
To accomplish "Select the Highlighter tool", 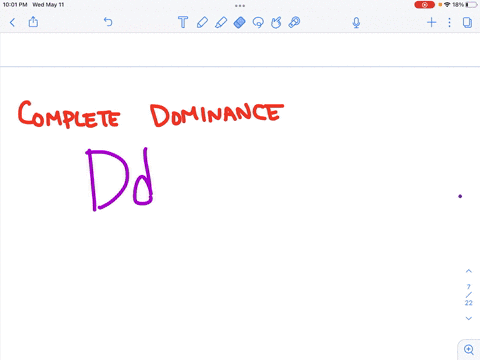I will [x=221, y=22].
